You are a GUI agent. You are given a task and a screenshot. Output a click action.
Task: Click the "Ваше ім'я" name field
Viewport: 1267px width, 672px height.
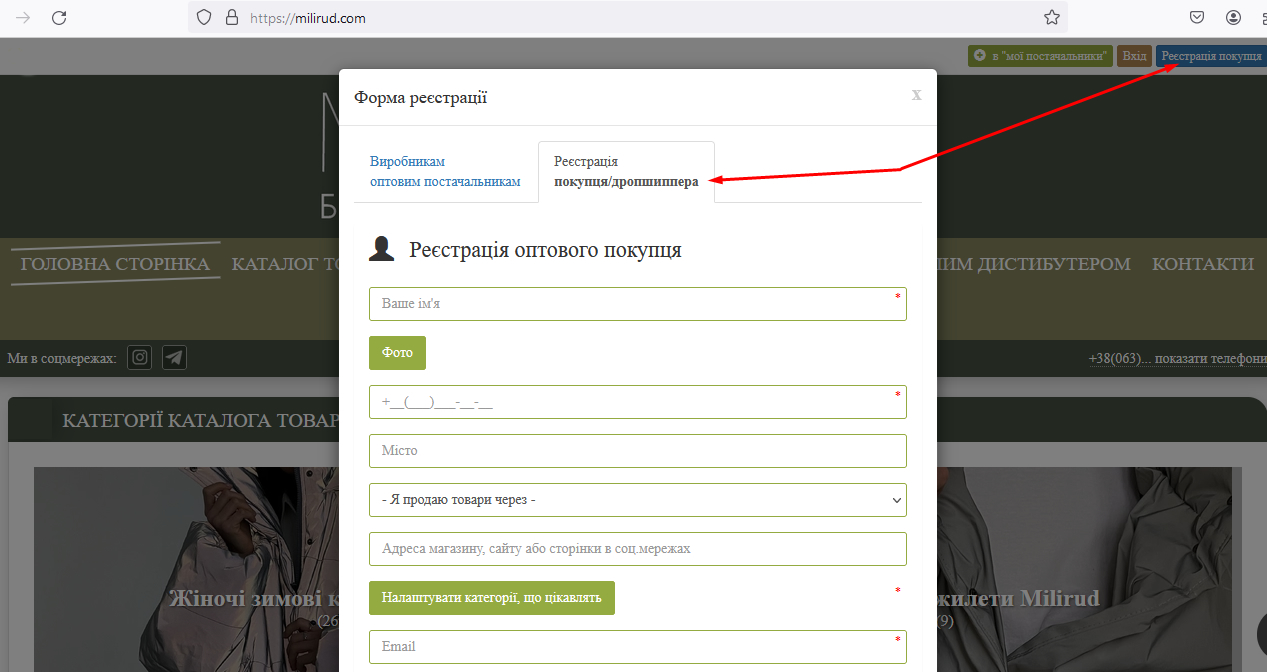coord(637,304)
